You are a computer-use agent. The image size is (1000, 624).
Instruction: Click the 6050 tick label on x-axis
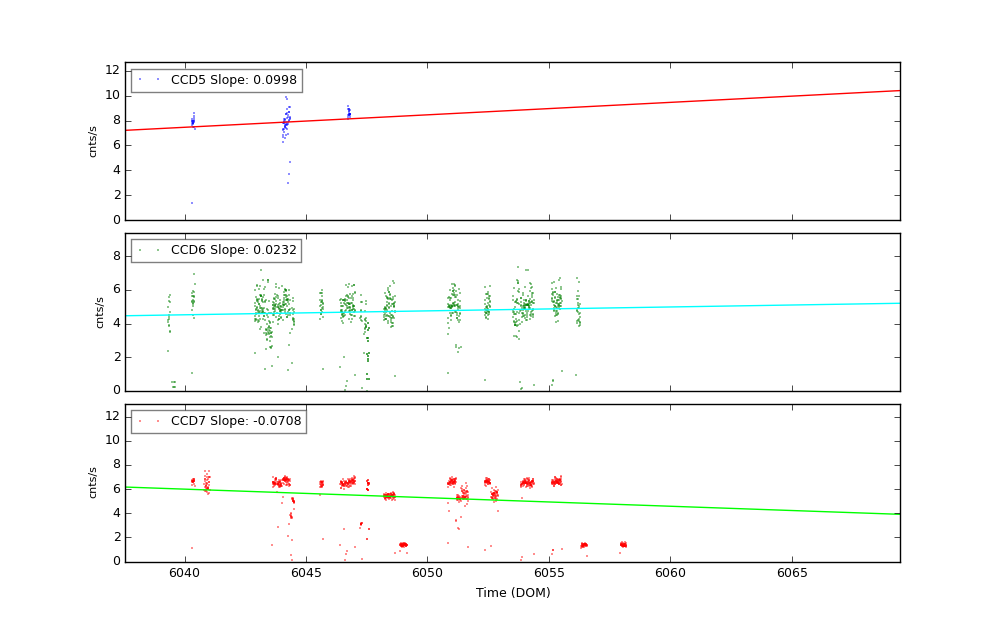pos(427,573)
